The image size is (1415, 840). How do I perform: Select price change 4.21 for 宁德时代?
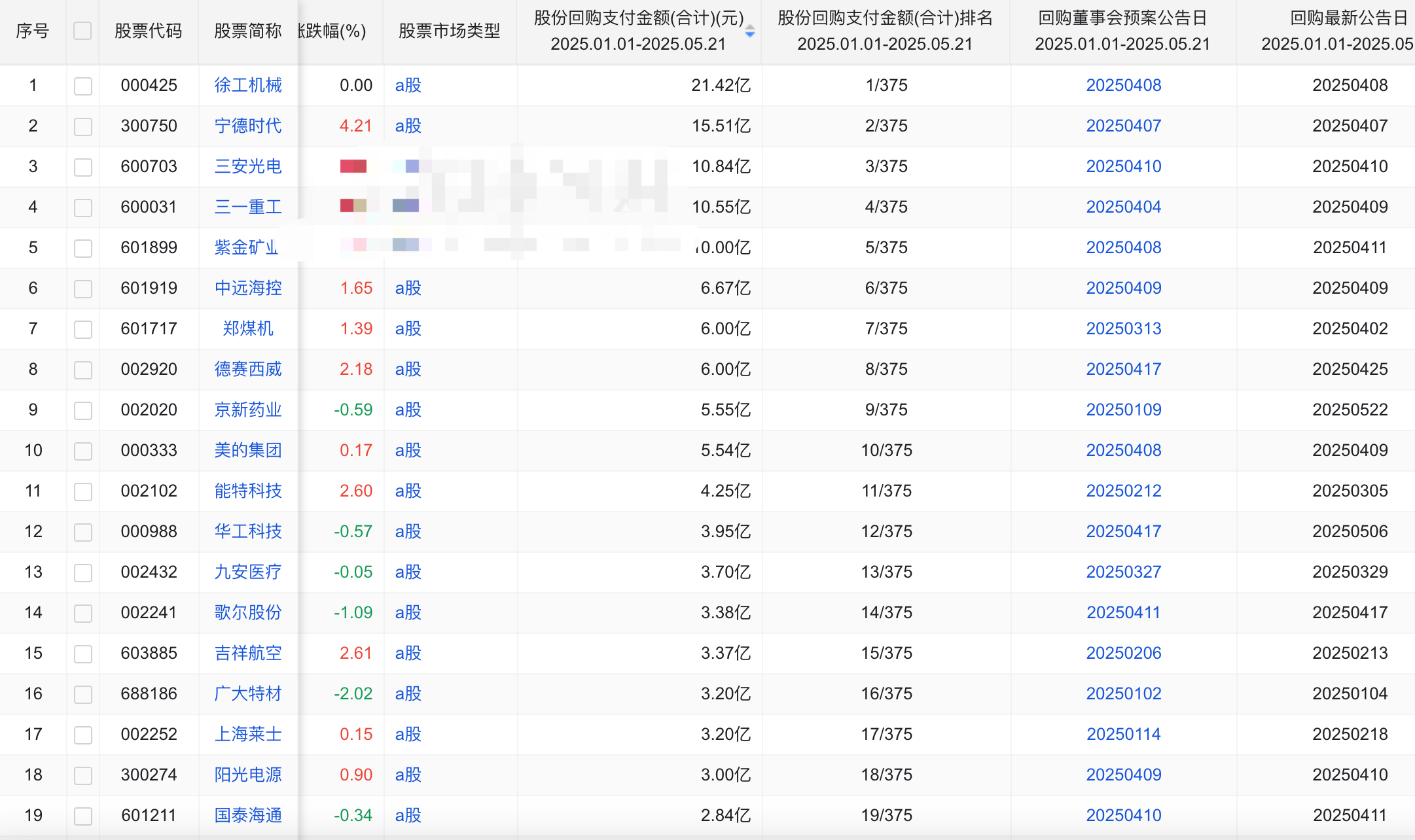(x=356, y=126)
